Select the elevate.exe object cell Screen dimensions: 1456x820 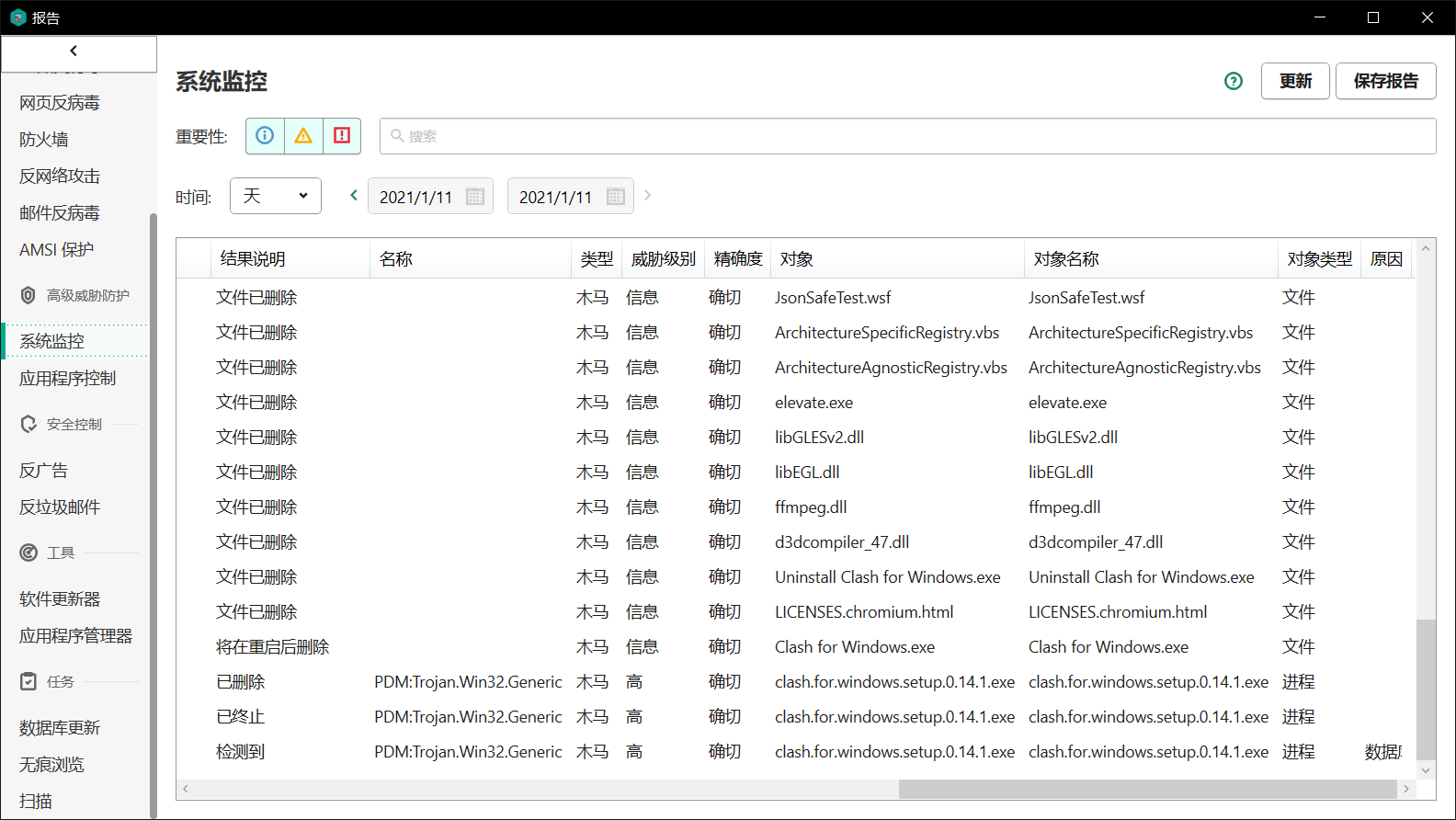point(813,403)
